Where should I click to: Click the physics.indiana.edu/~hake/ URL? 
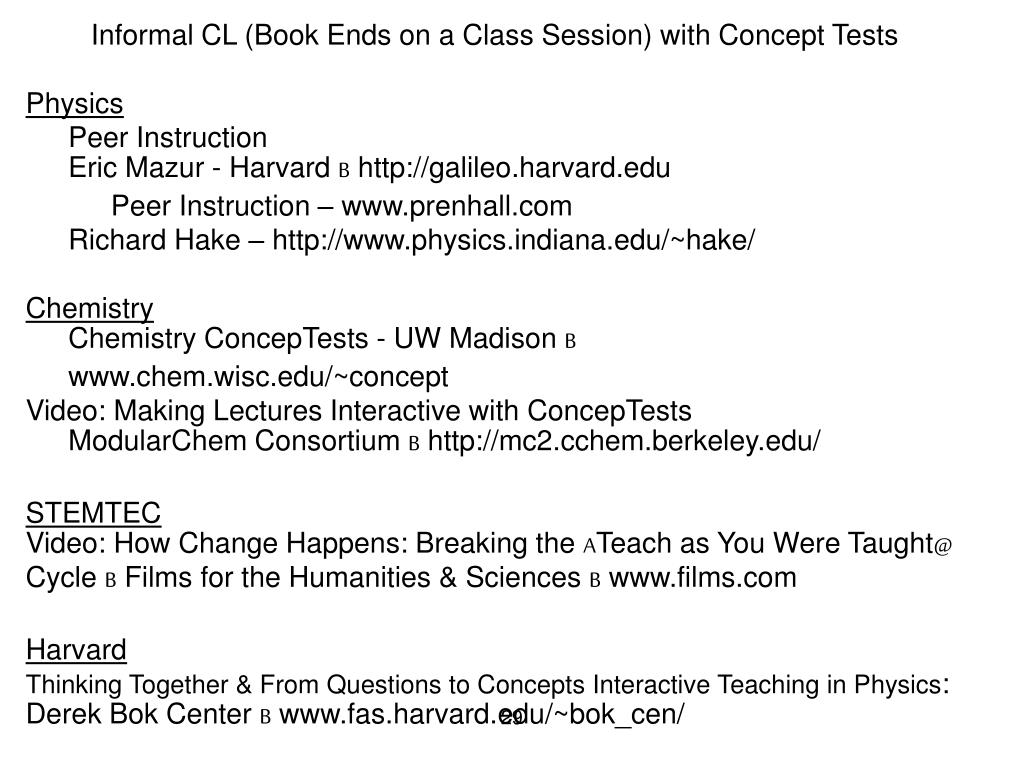(513, 240)
